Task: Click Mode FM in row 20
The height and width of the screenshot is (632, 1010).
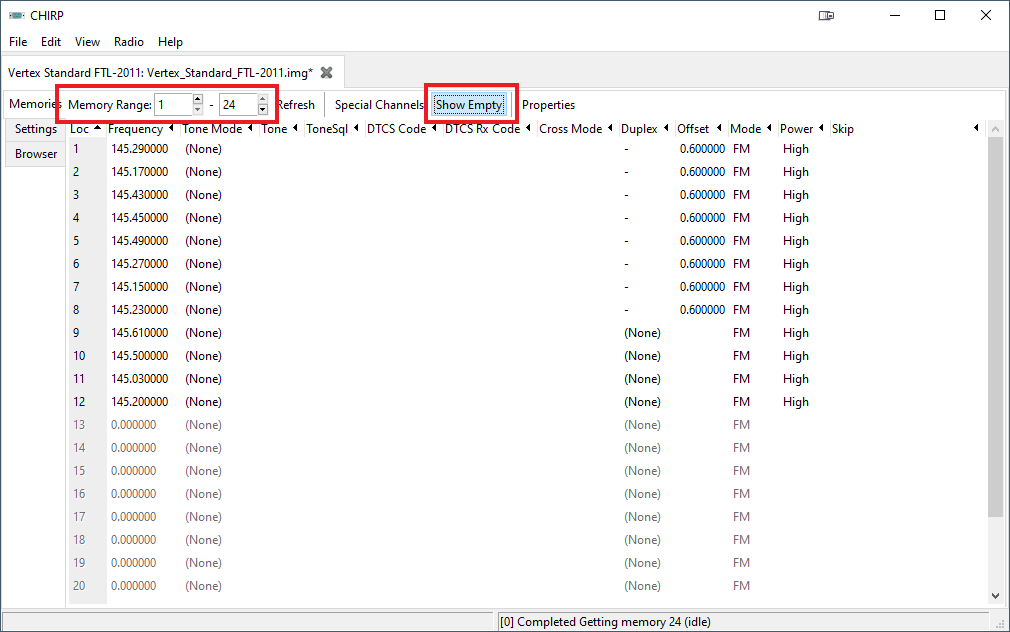Action: (741, 586)
